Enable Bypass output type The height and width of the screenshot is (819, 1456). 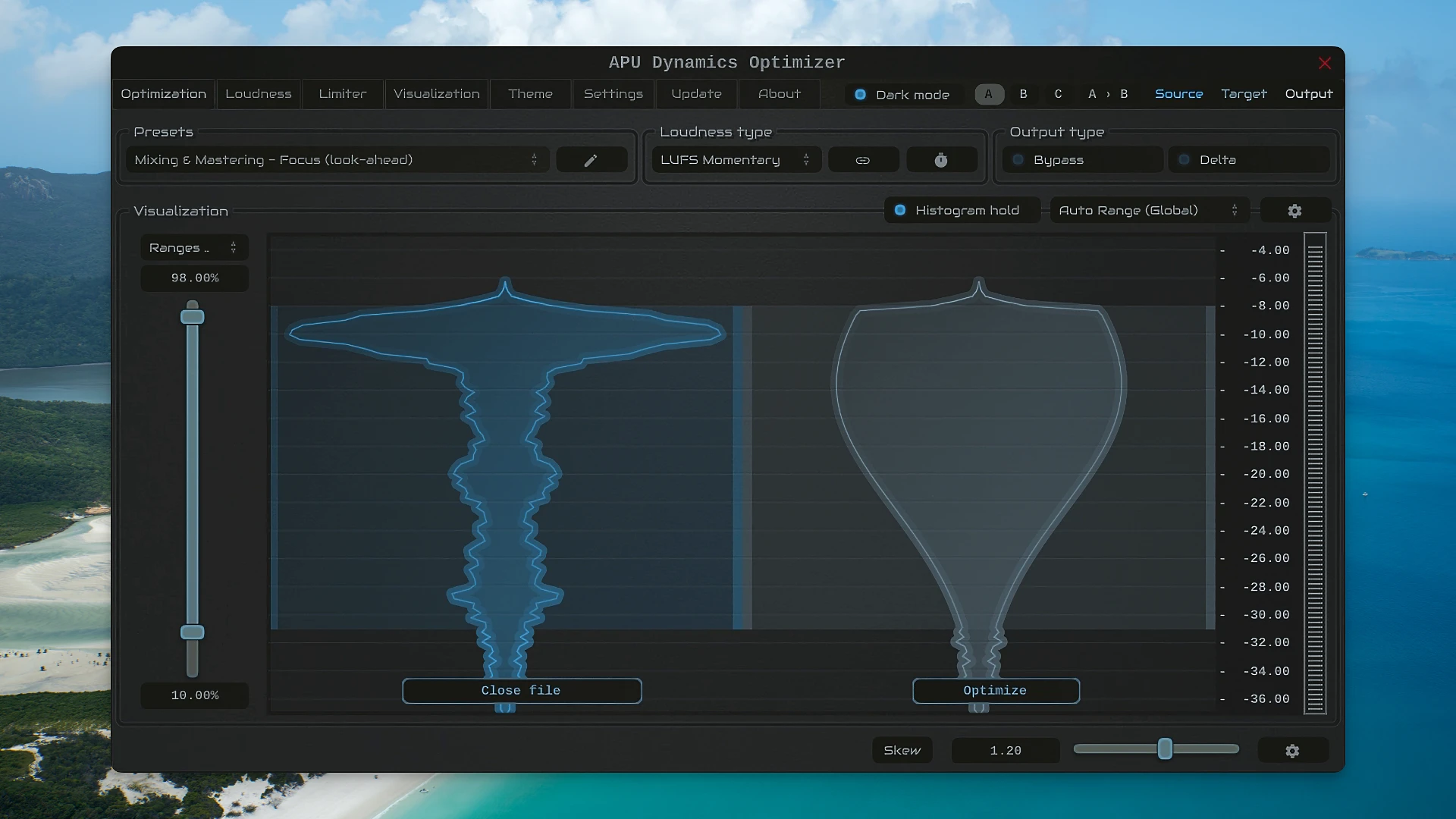point(1082,160)
